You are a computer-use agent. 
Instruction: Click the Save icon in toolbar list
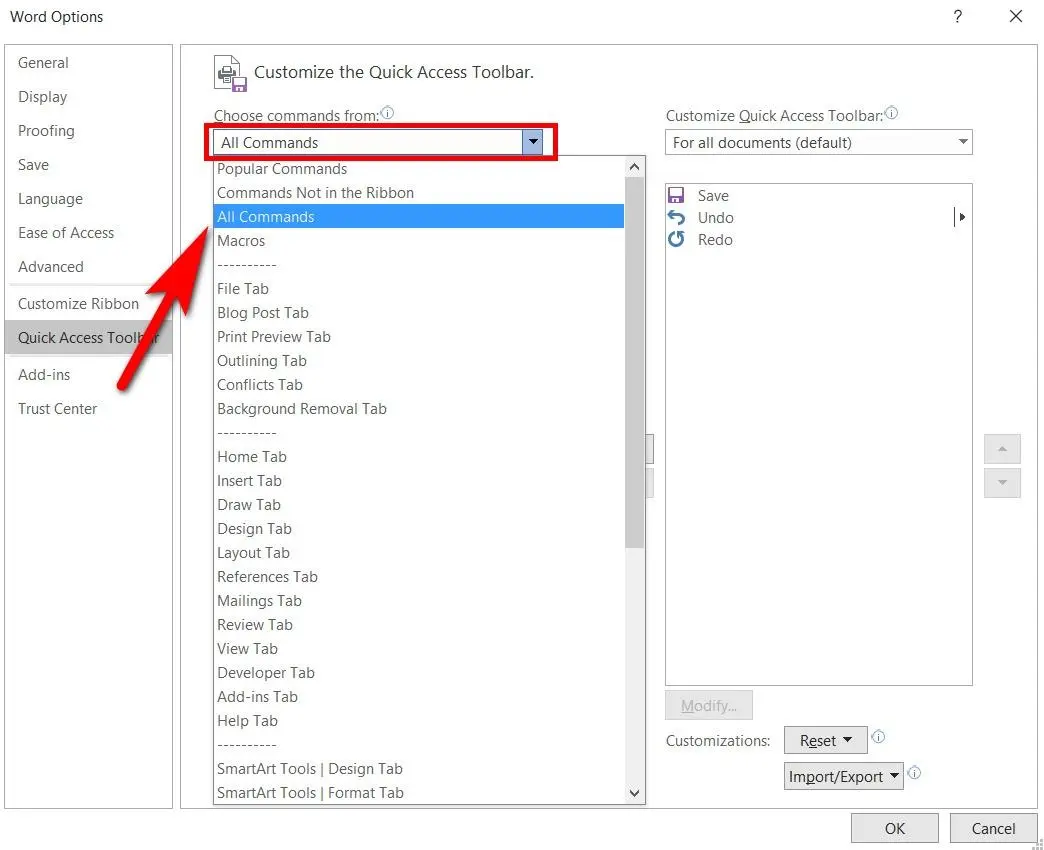click(676, 195)
